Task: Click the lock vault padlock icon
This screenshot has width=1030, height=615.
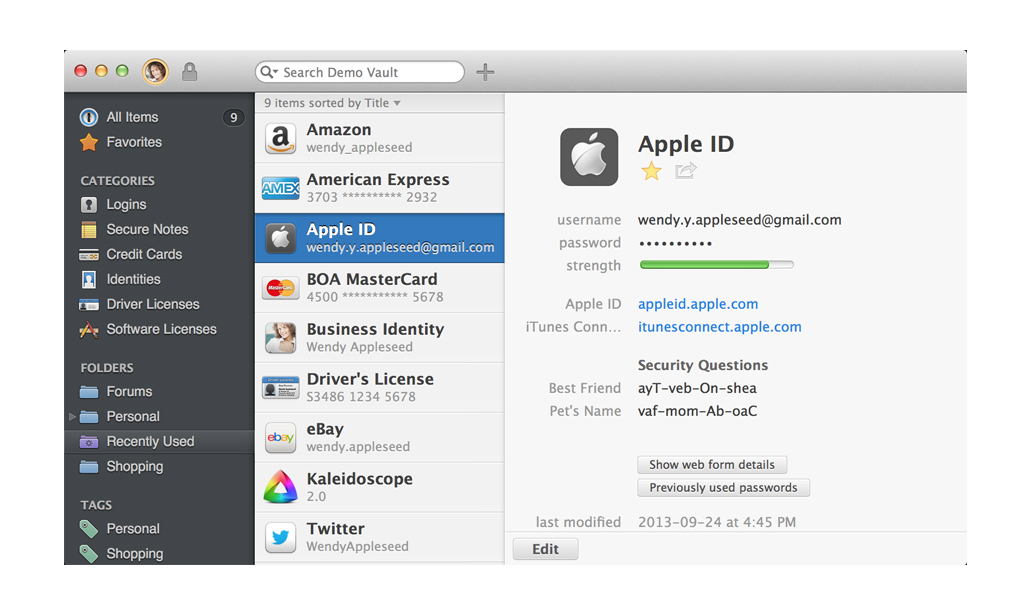Action: click(189, 72)
